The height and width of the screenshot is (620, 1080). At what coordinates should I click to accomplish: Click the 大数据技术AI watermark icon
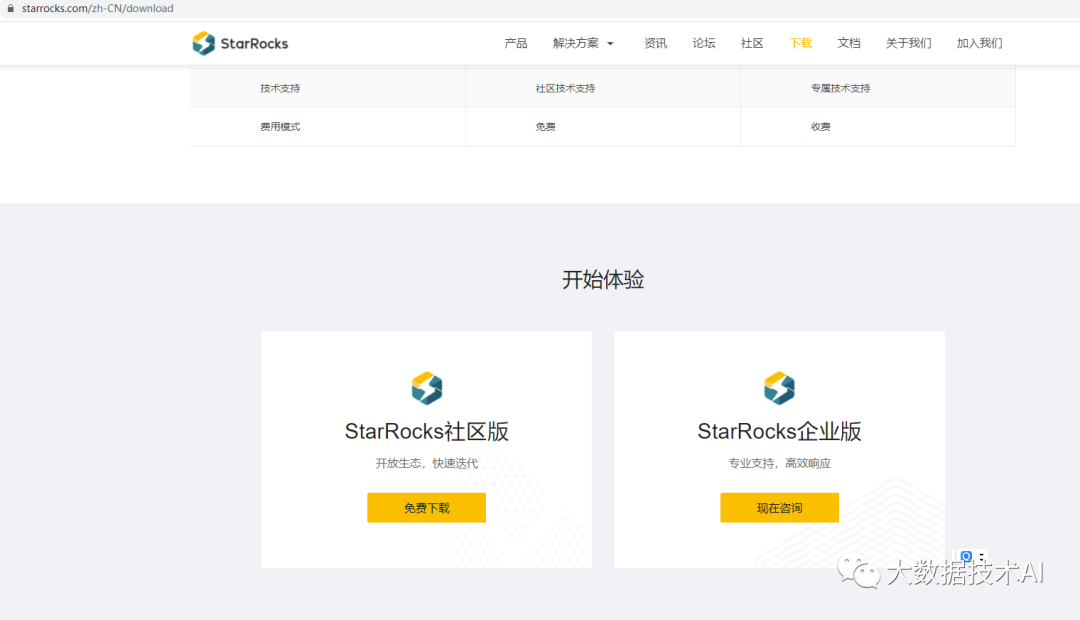click(x=857, y=570)
